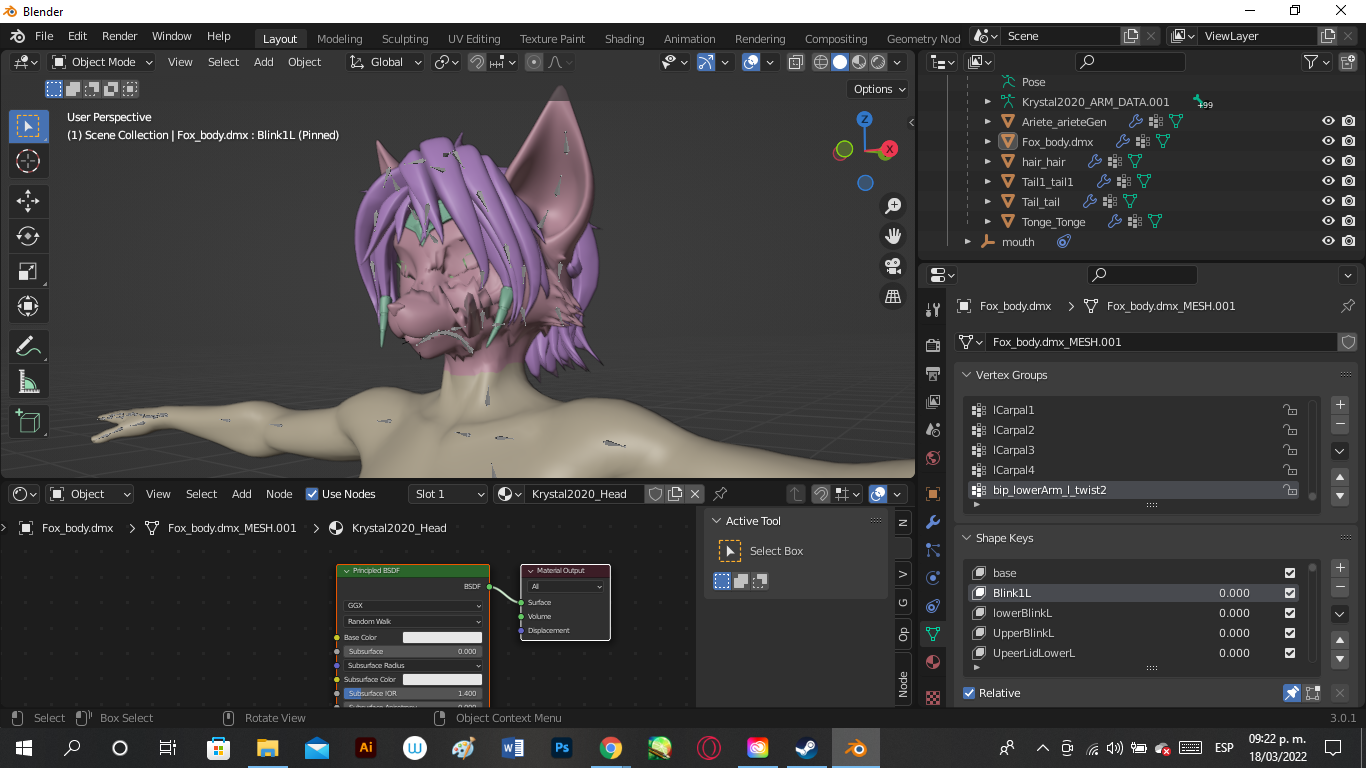The image size is (1366, 768).
Task: Toggle the Use Nodes checkbox
Action: (x=312, y=494)
